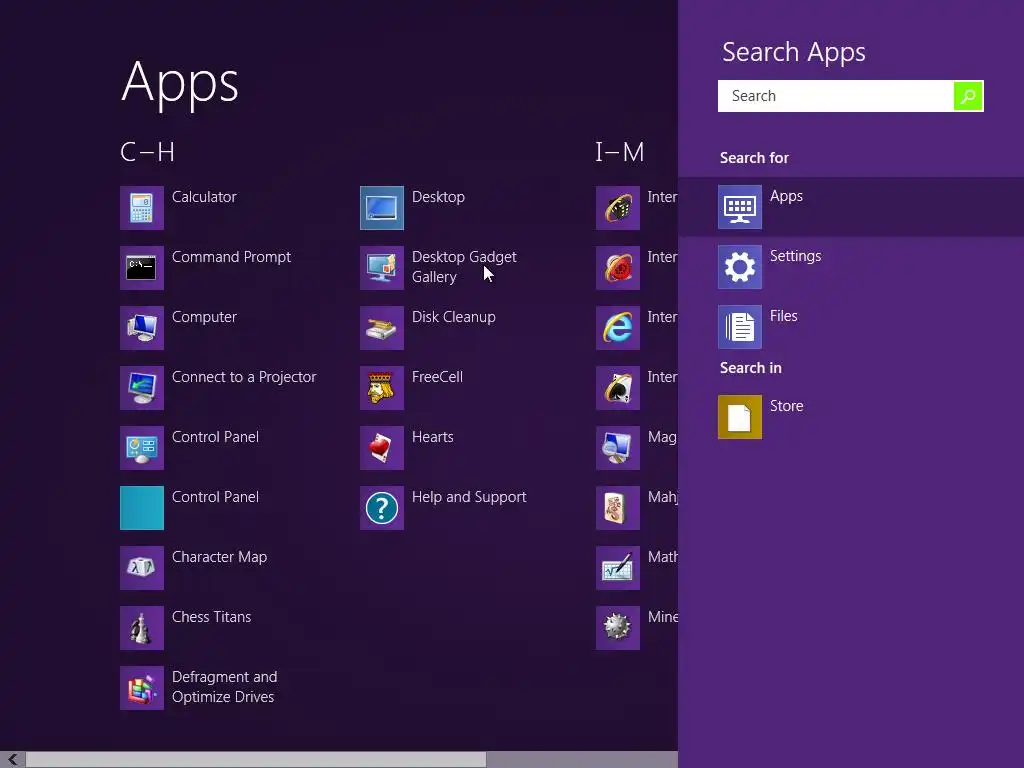
Task: Open the Mahjong tile game icon
Action: click(618, 508)
